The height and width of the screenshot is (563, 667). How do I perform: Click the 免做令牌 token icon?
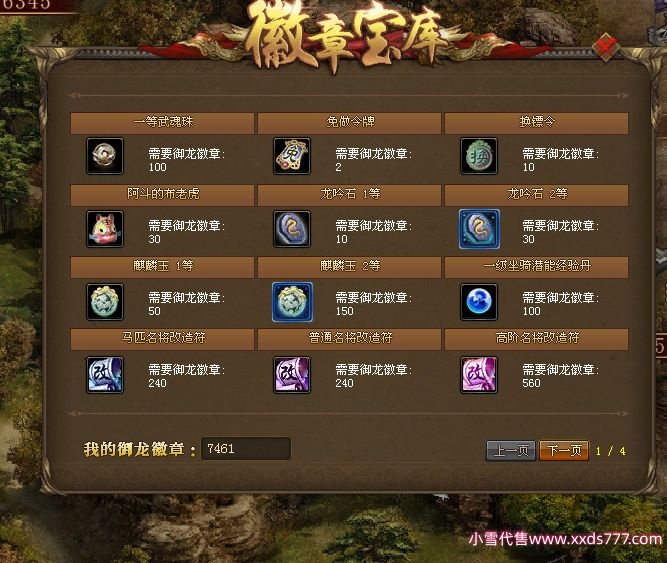point(292,156)
